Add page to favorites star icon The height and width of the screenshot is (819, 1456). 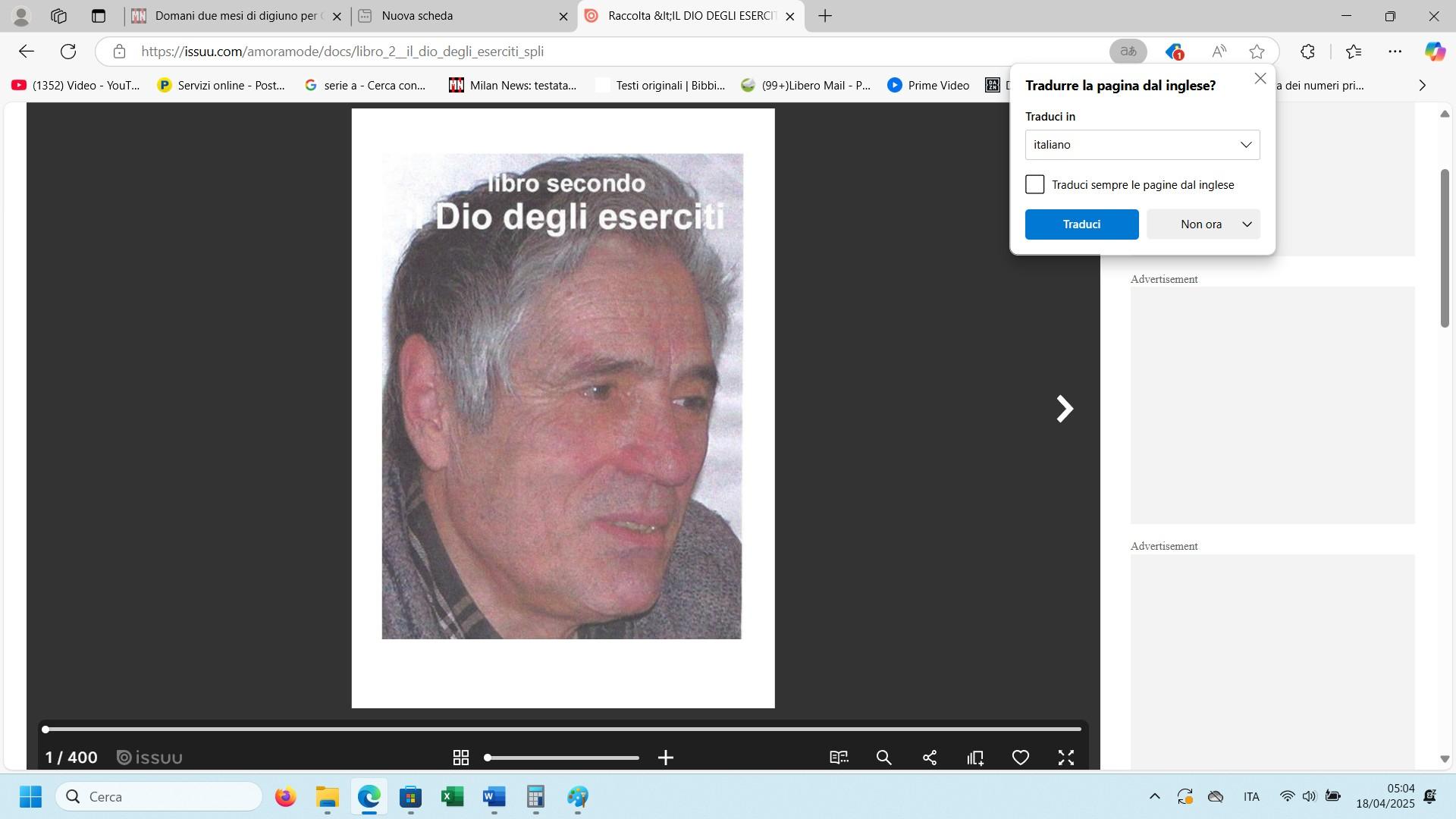1257,52
